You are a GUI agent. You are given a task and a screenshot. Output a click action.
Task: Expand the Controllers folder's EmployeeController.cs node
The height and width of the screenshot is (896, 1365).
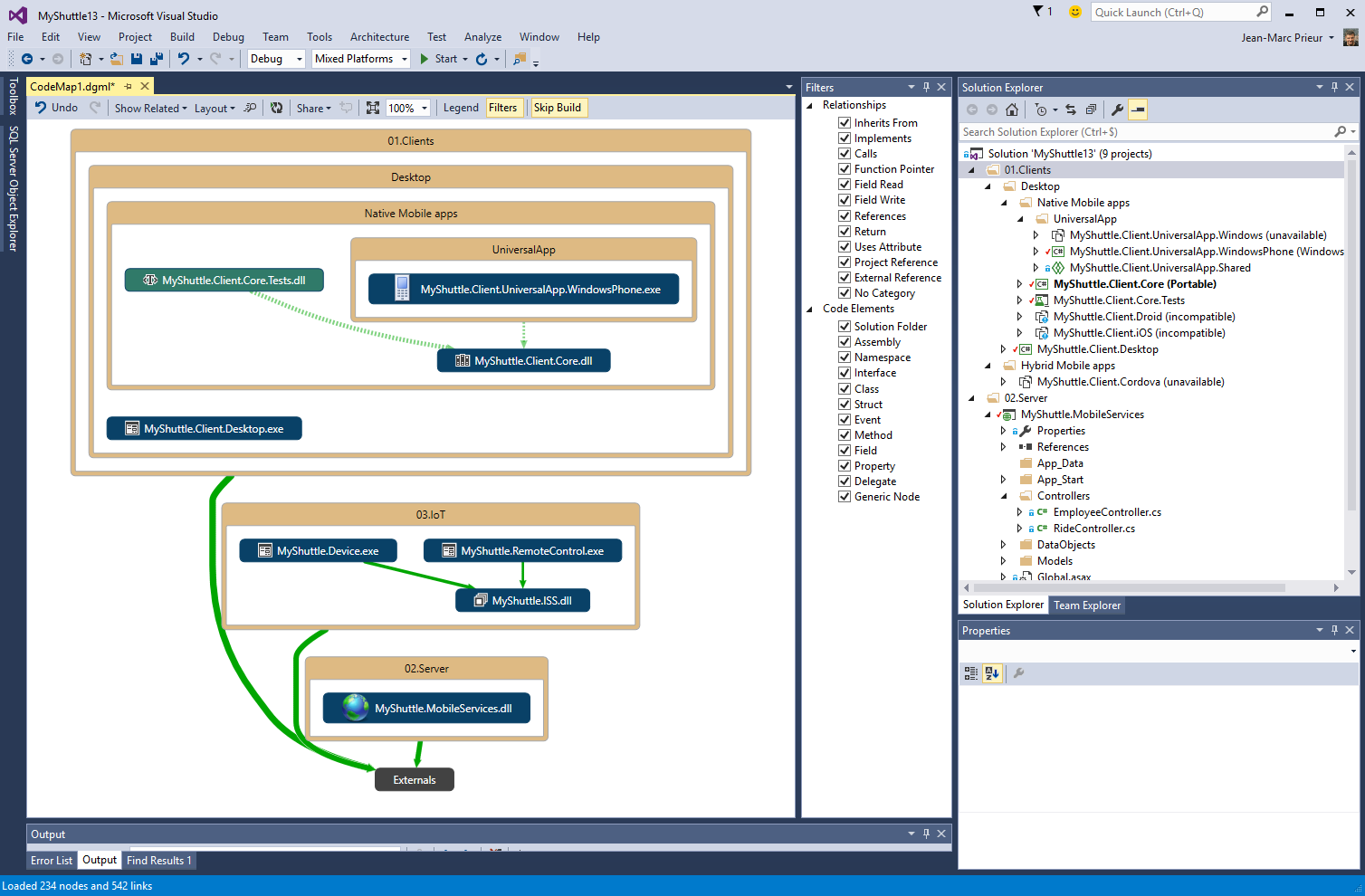pyautogui.click(x=1017, y=511)
